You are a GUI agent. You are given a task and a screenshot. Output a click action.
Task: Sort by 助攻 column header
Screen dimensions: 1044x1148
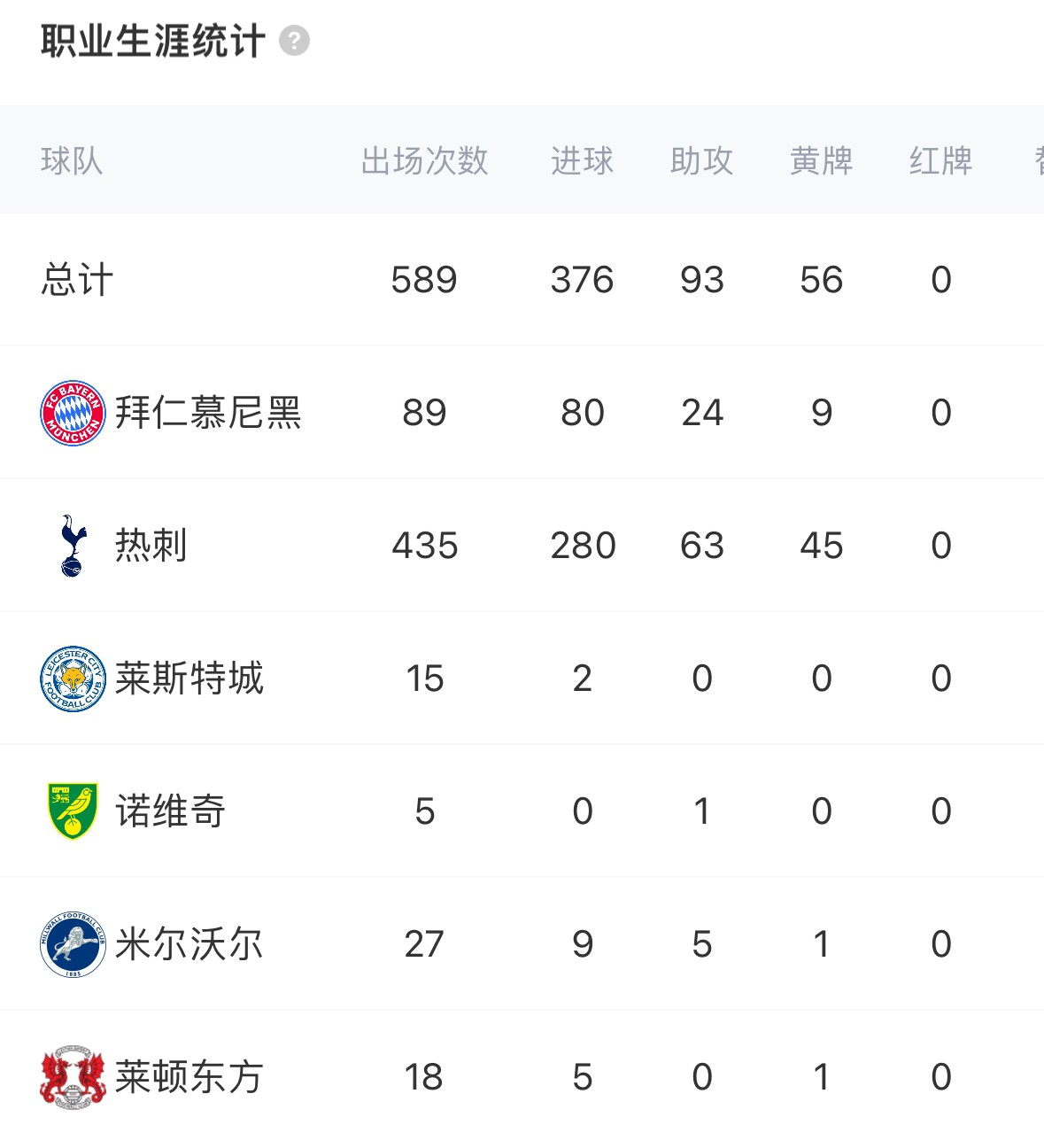point(701,161)
